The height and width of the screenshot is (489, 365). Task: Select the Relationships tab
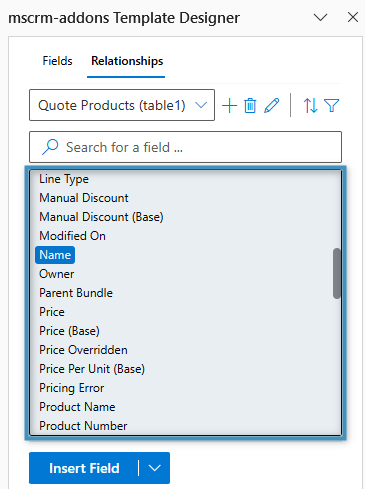pos(127,61)
